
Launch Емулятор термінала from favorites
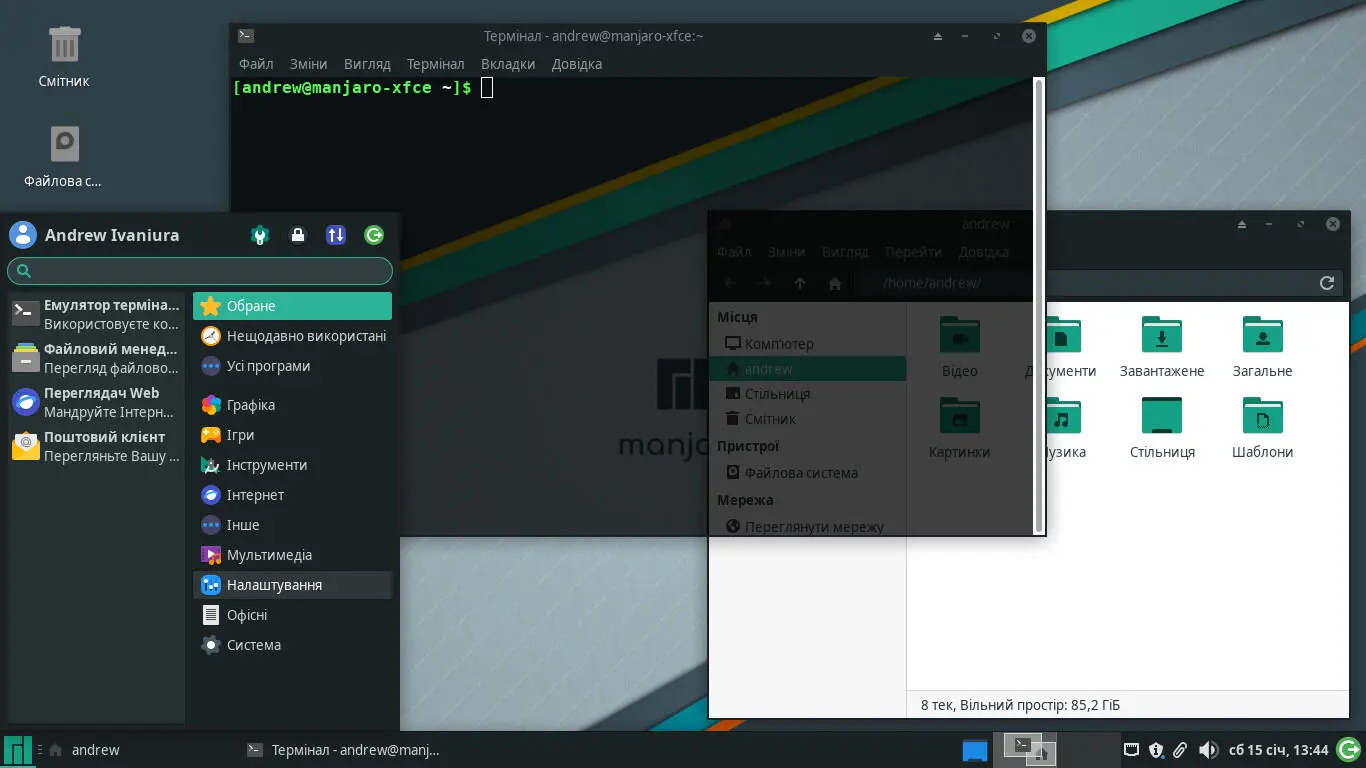(x=96, y=314)
